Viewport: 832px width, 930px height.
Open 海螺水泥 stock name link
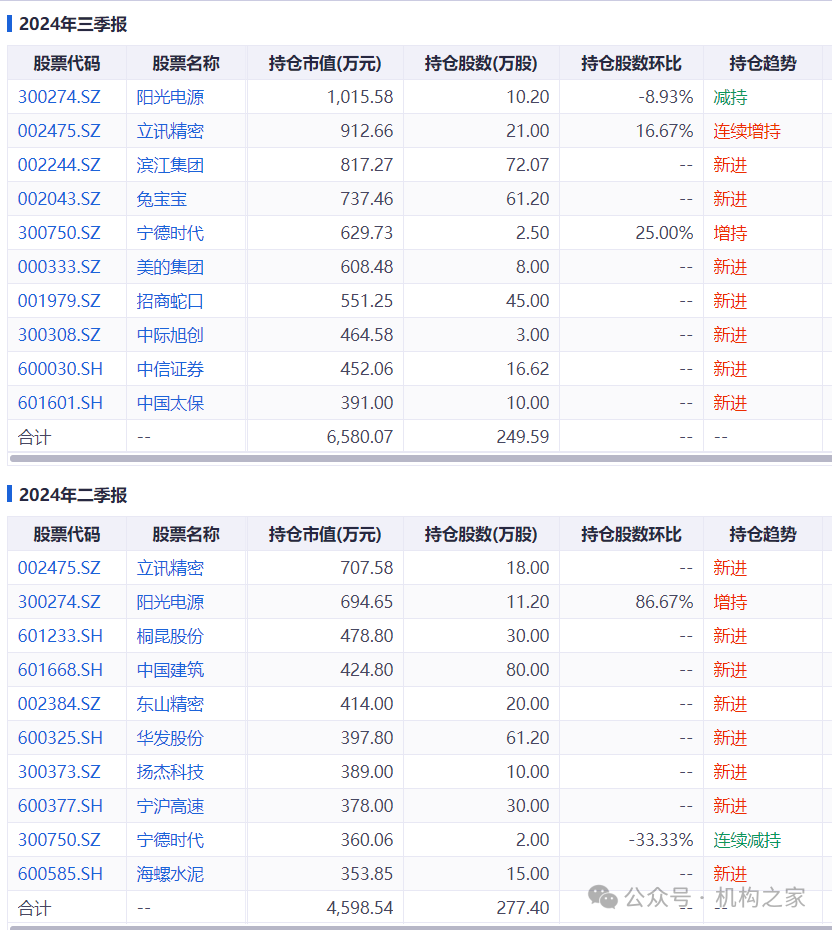[170, 874]
